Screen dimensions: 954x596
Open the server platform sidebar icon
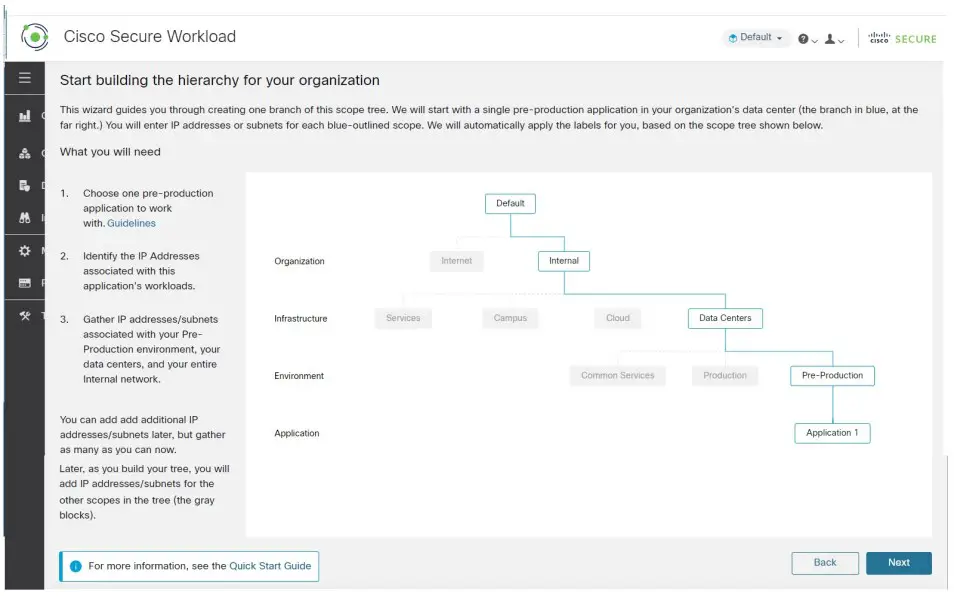coord(25,283)
